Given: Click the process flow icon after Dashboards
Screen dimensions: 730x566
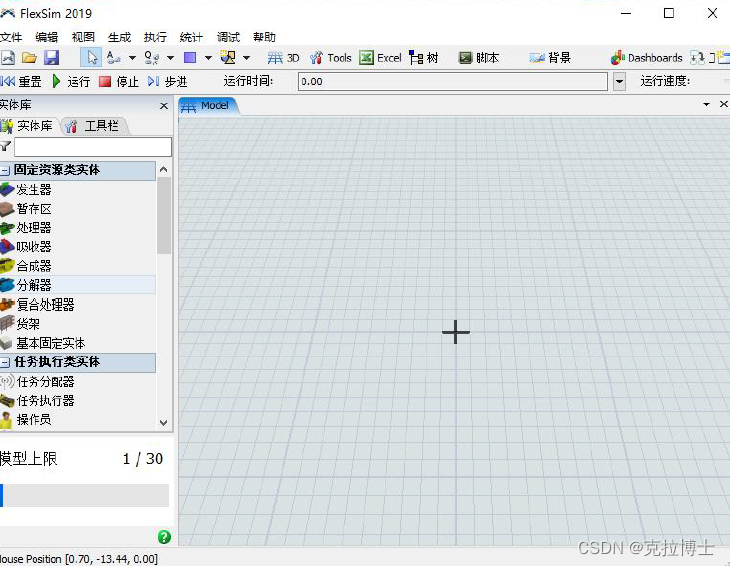Looking at the screenshot, I should [697, 58].
